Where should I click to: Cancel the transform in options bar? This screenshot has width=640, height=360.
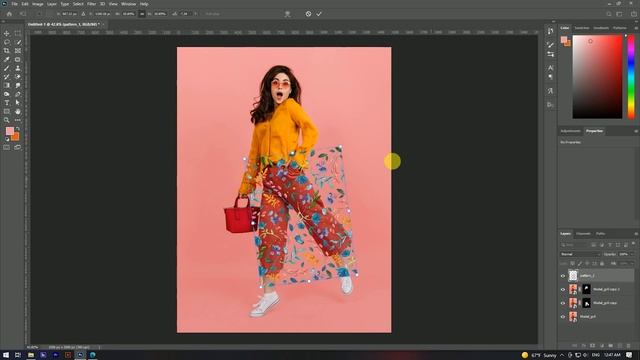pyautogui.click(x=308, y=14)
